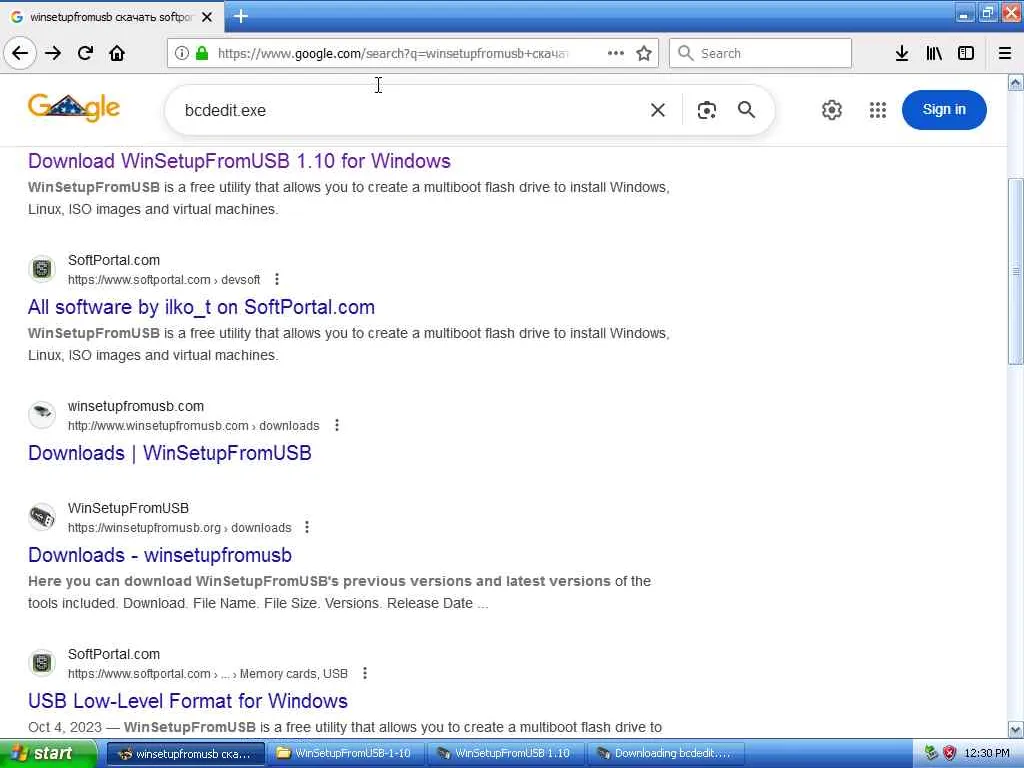Click https://winsetupfromusb.org › downloads URL
This screenshot has height=768, width=1024.
point(180,527)
